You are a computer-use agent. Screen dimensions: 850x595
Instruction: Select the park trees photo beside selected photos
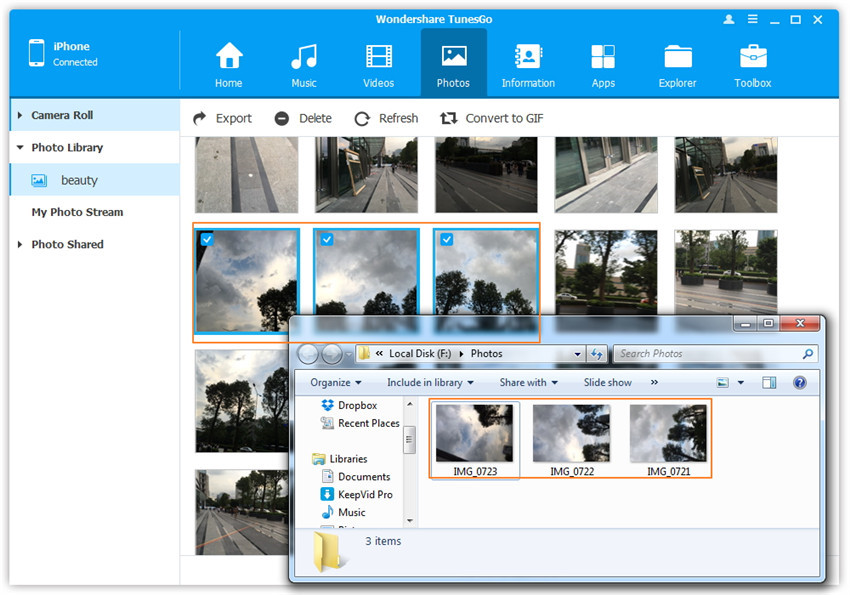click(606, 271)
